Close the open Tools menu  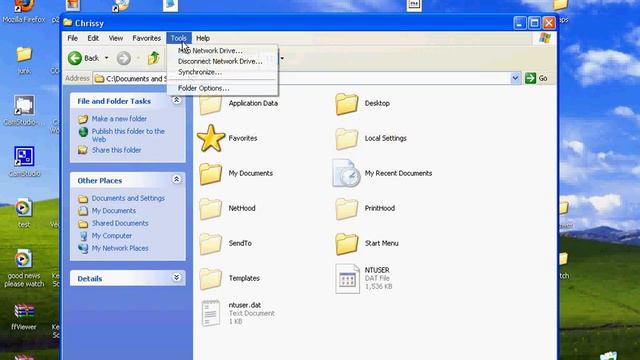pyautogui.click(x=179, y=38)
